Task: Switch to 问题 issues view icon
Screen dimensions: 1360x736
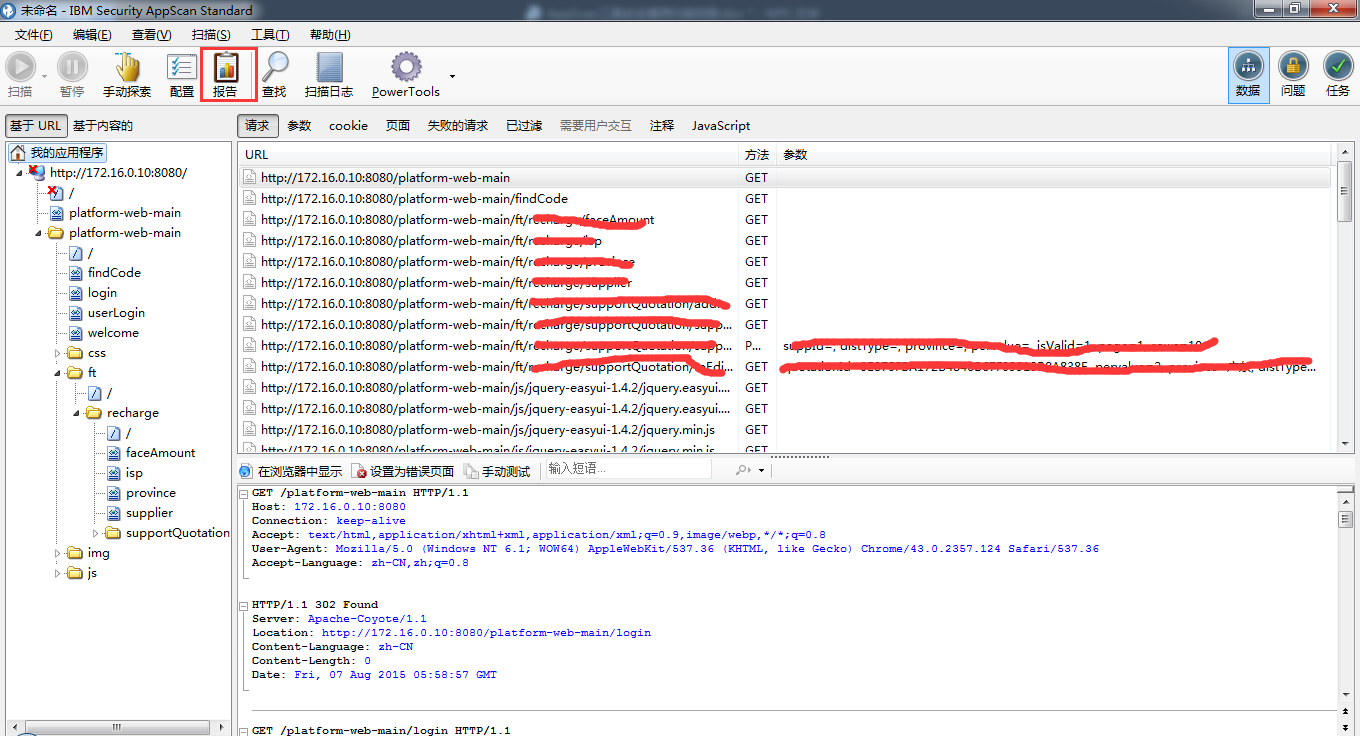Action: coord(1293,66)
